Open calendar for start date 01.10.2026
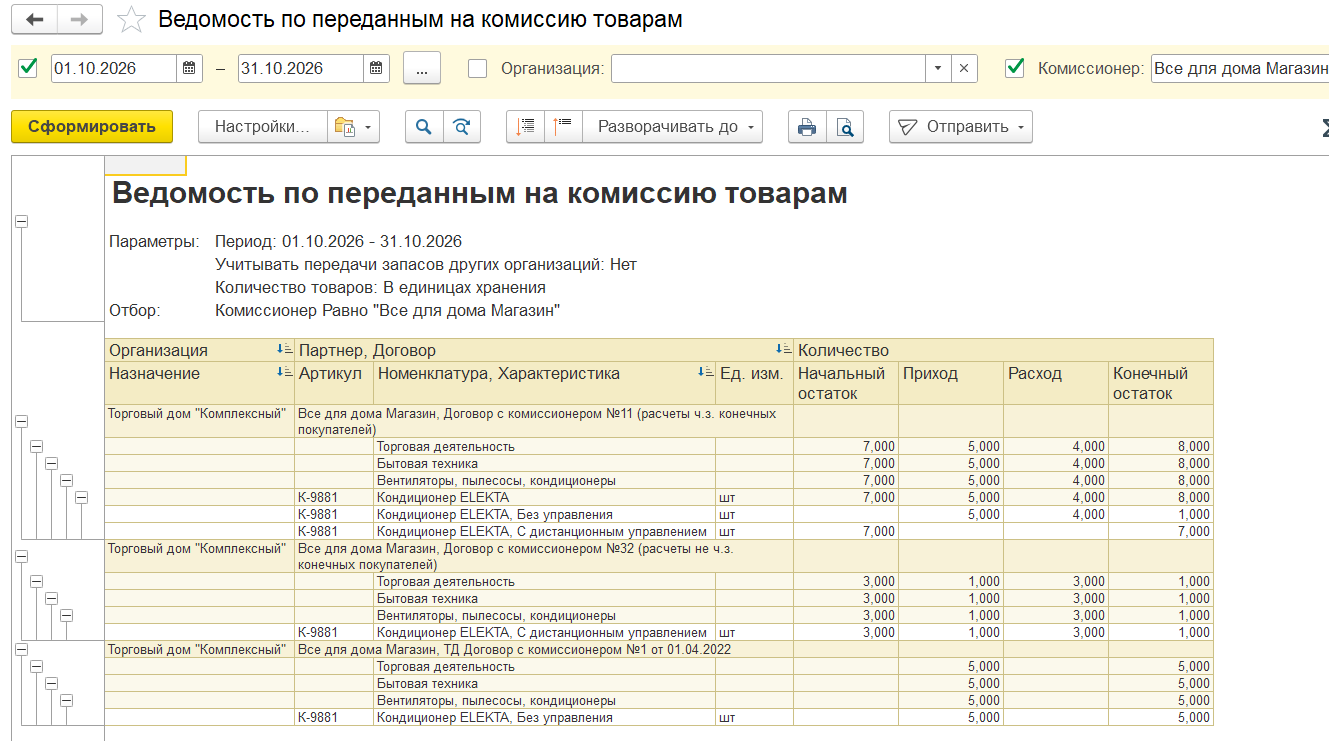The width and height of the screenshot is (1329, 741). (190, 69)
